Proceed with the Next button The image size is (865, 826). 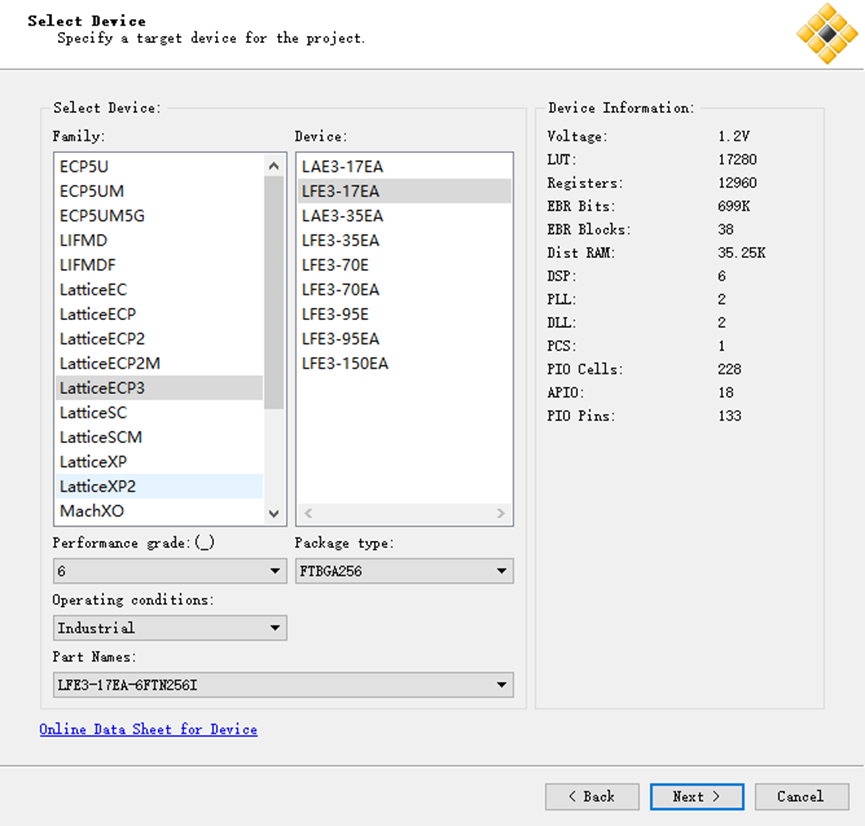697,797
